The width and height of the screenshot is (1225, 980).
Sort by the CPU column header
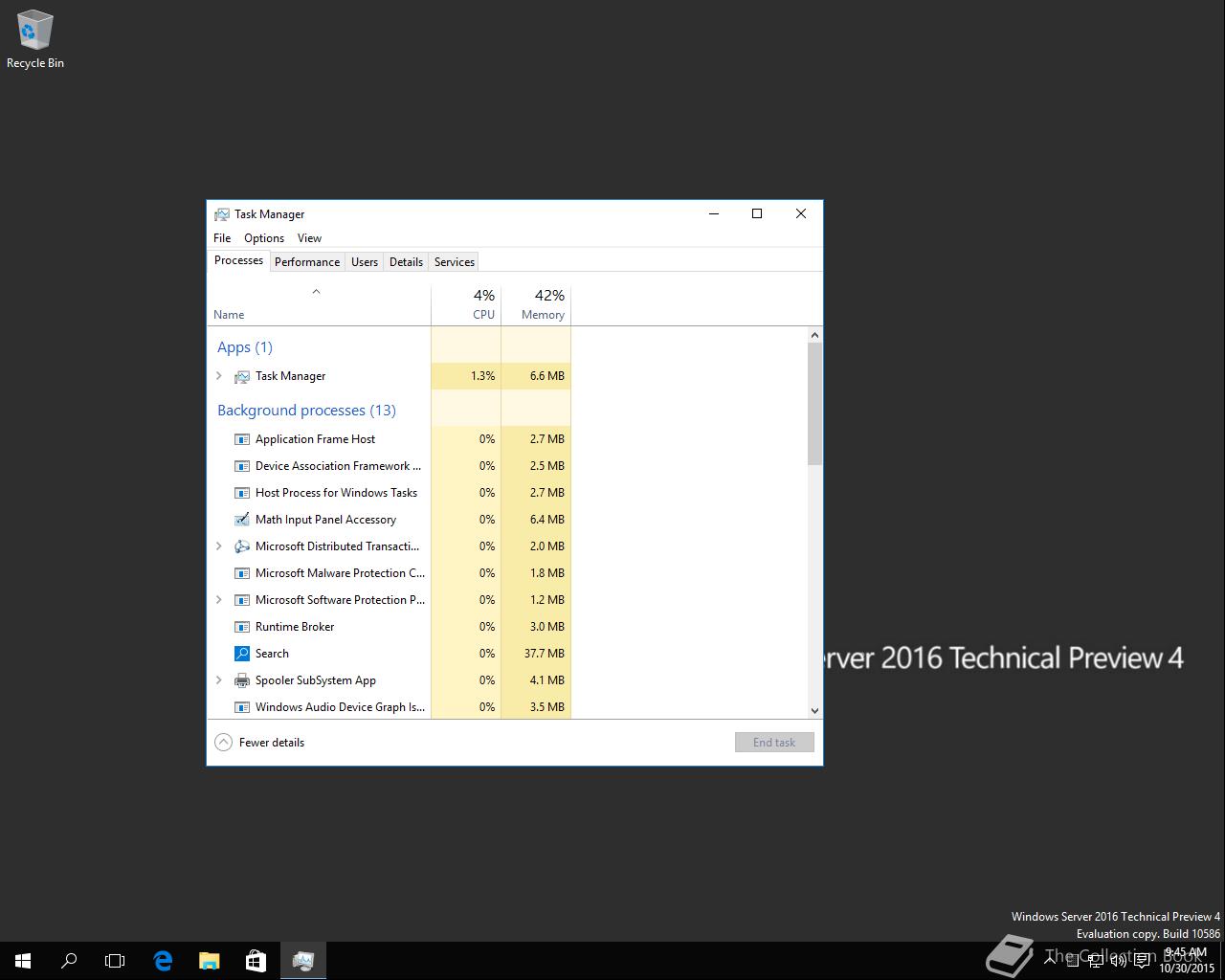(x=466, y=305)
